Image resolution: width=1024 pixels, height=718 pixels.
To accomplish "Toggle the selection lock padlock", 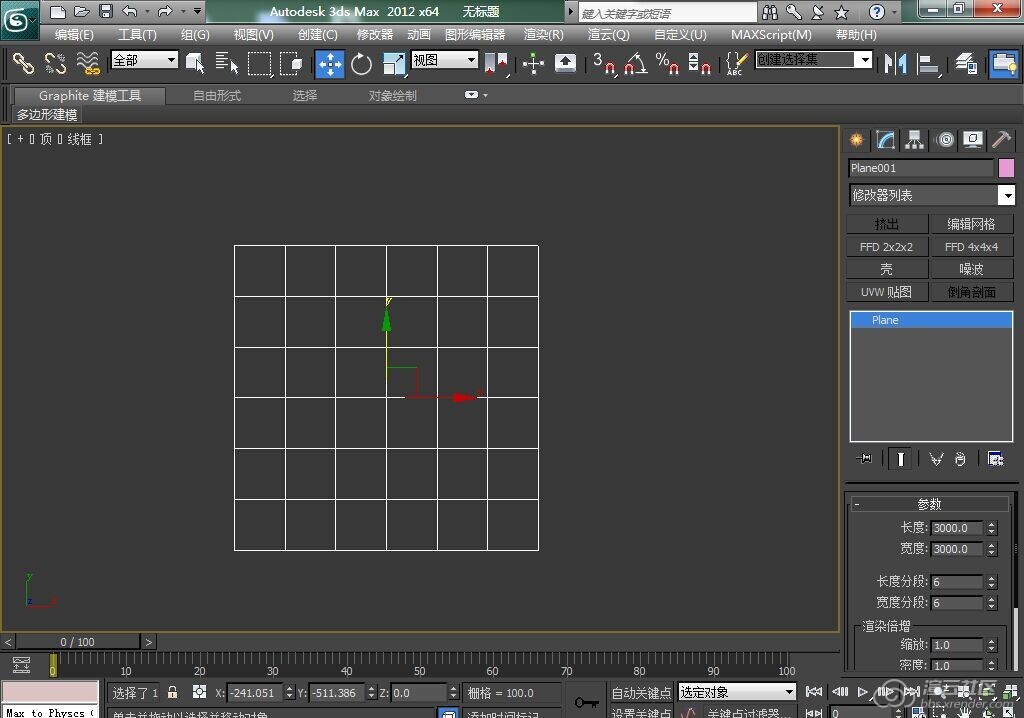I will [172, 692].
